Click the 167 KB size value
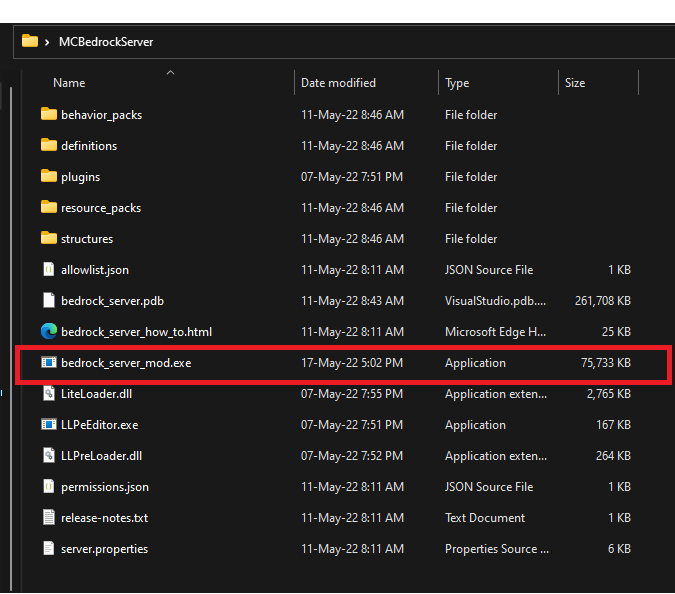Viewport: 675px width, 594px height. pyautogui.click(x=613, y=425)
